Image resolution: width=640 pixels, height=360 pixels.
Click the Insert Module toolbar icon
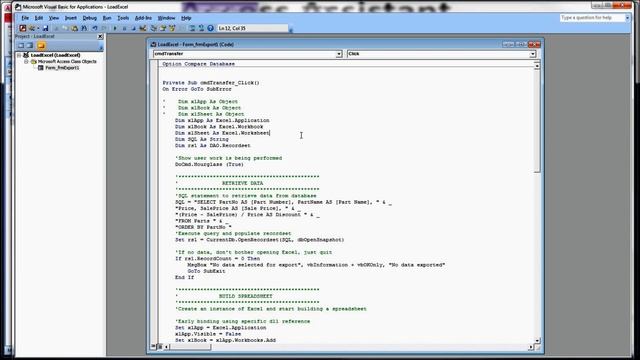[31, 28]
